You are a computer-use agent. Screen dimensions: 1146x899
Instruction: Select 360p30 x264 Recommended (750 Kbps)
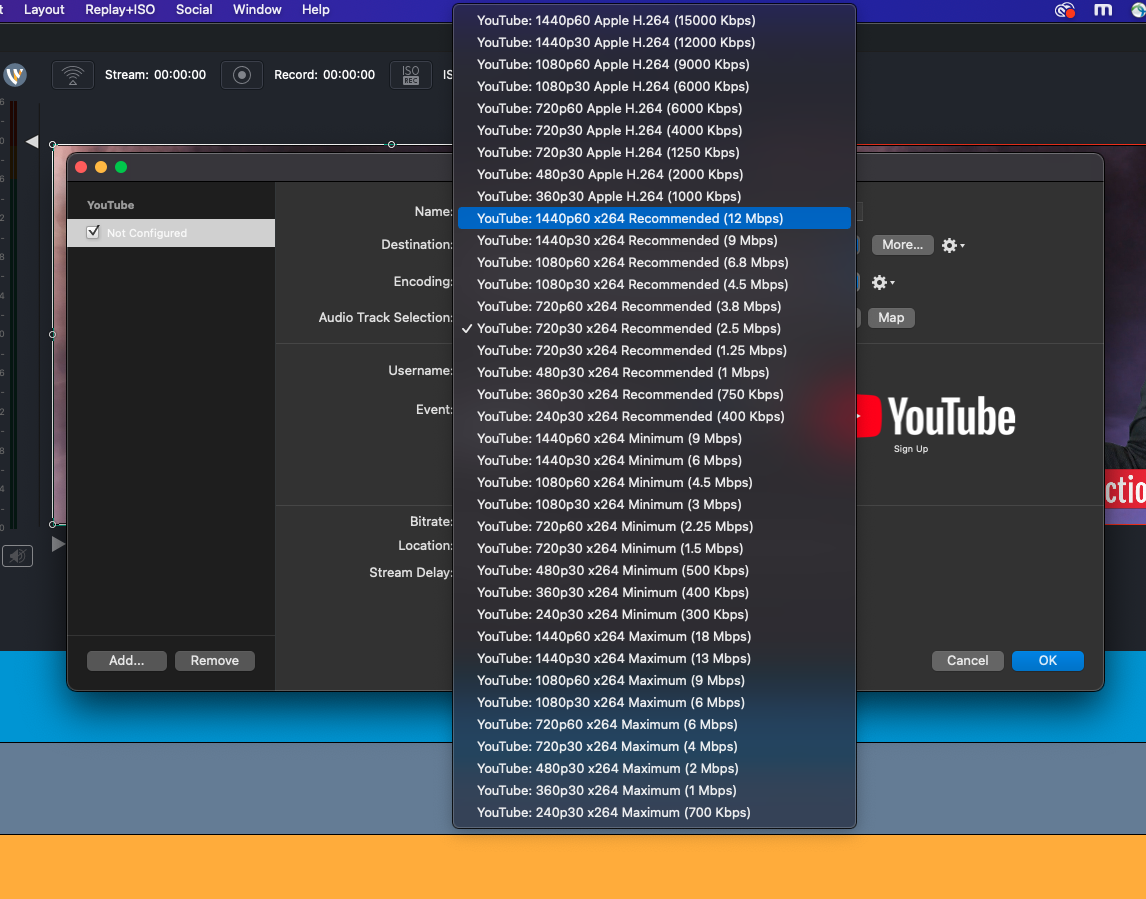pyautogui.click(x=654, y=394)
